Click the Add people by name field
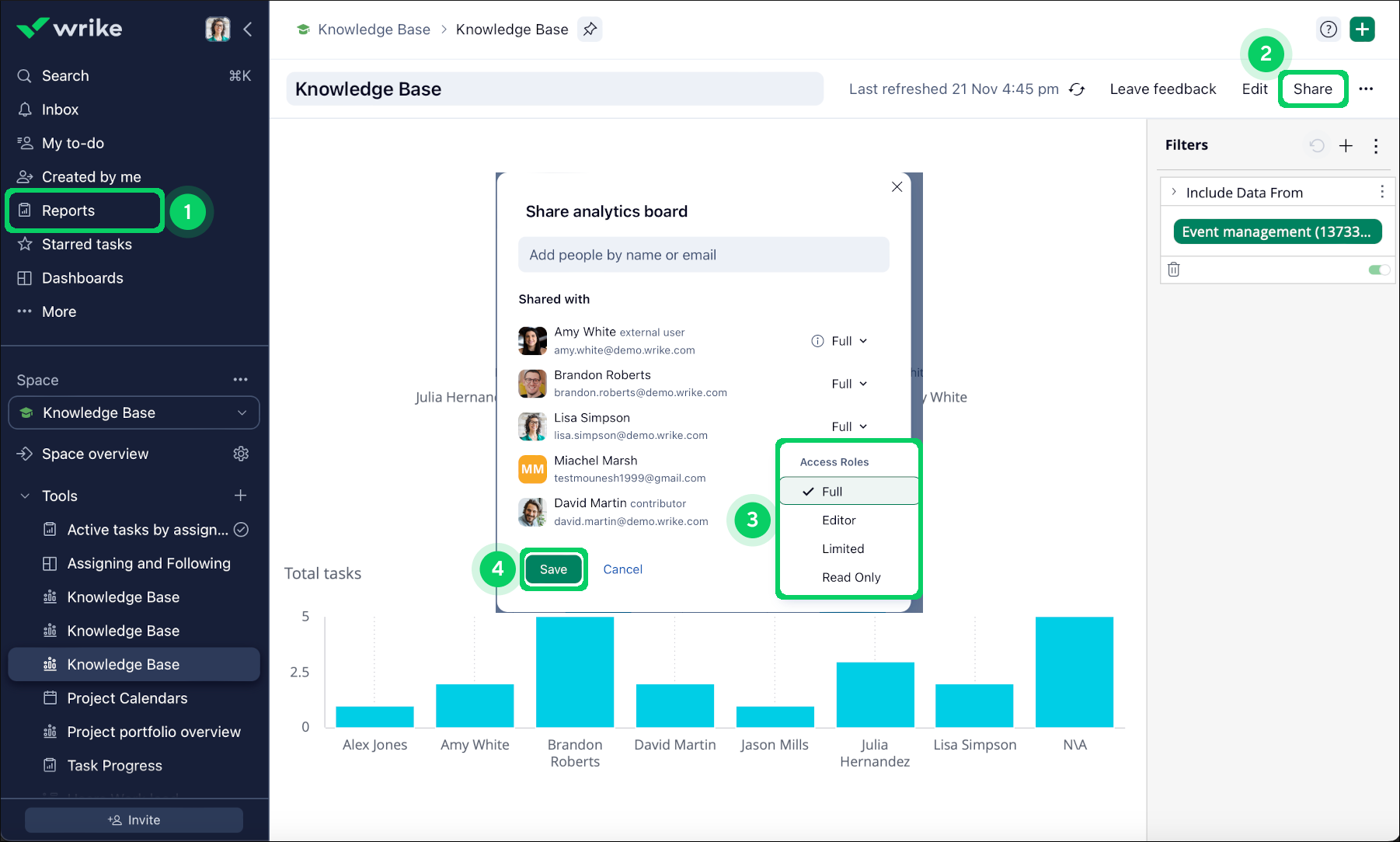This screenshot has height=842, width=1400. pos(703,255)
